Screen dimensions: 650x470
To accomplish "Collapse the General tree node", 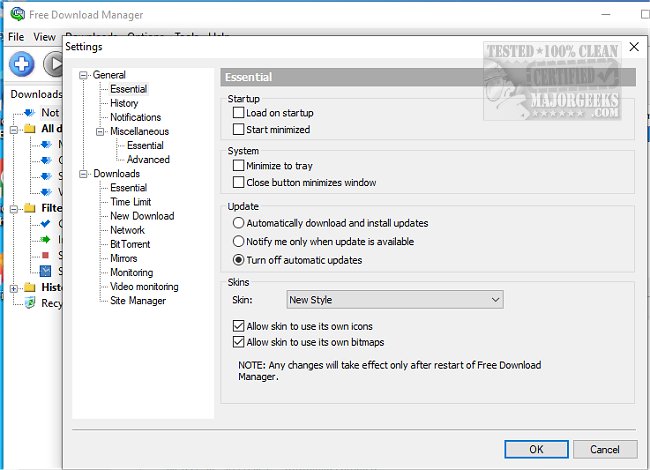I will coord(85,75).
